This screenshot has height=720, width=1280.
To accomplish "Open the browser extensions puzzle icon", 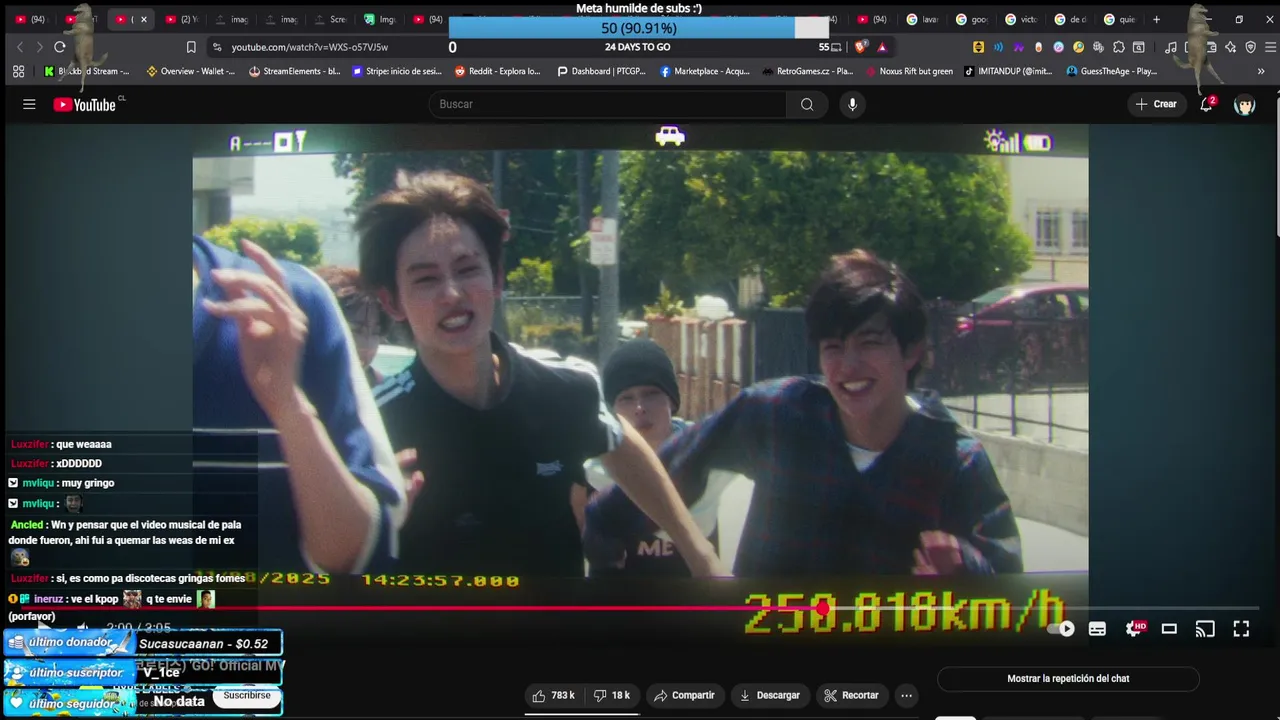I will (1118, 47).
